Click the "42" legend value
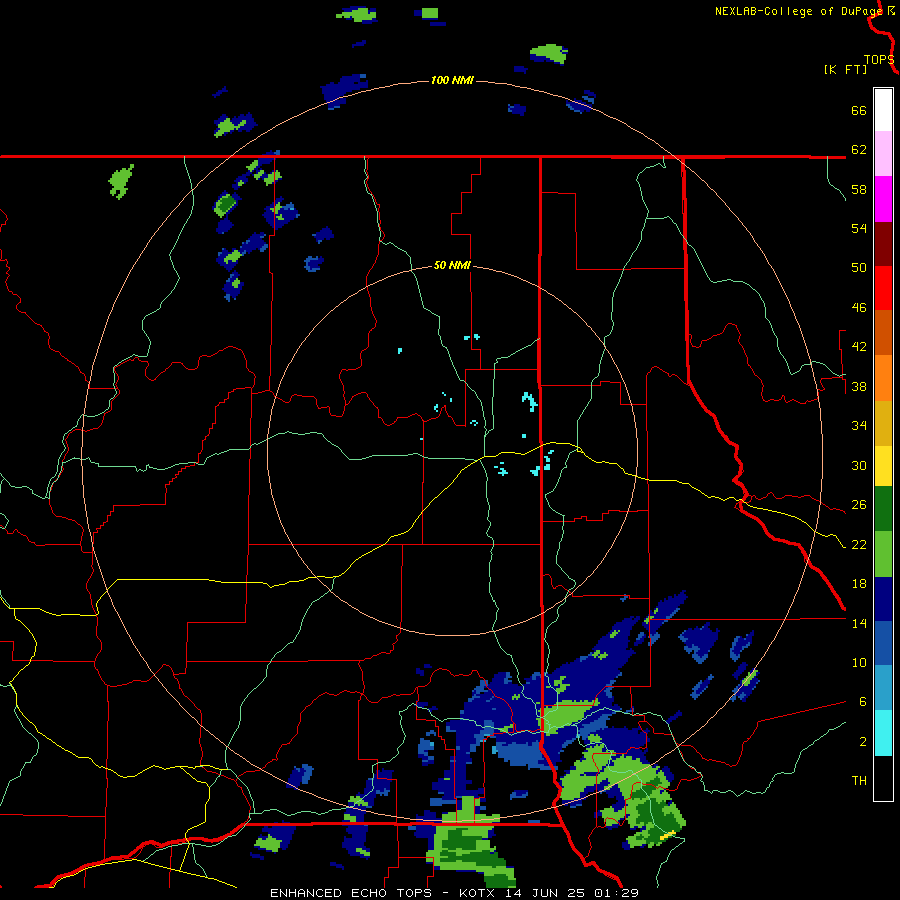 pos(859,347)
